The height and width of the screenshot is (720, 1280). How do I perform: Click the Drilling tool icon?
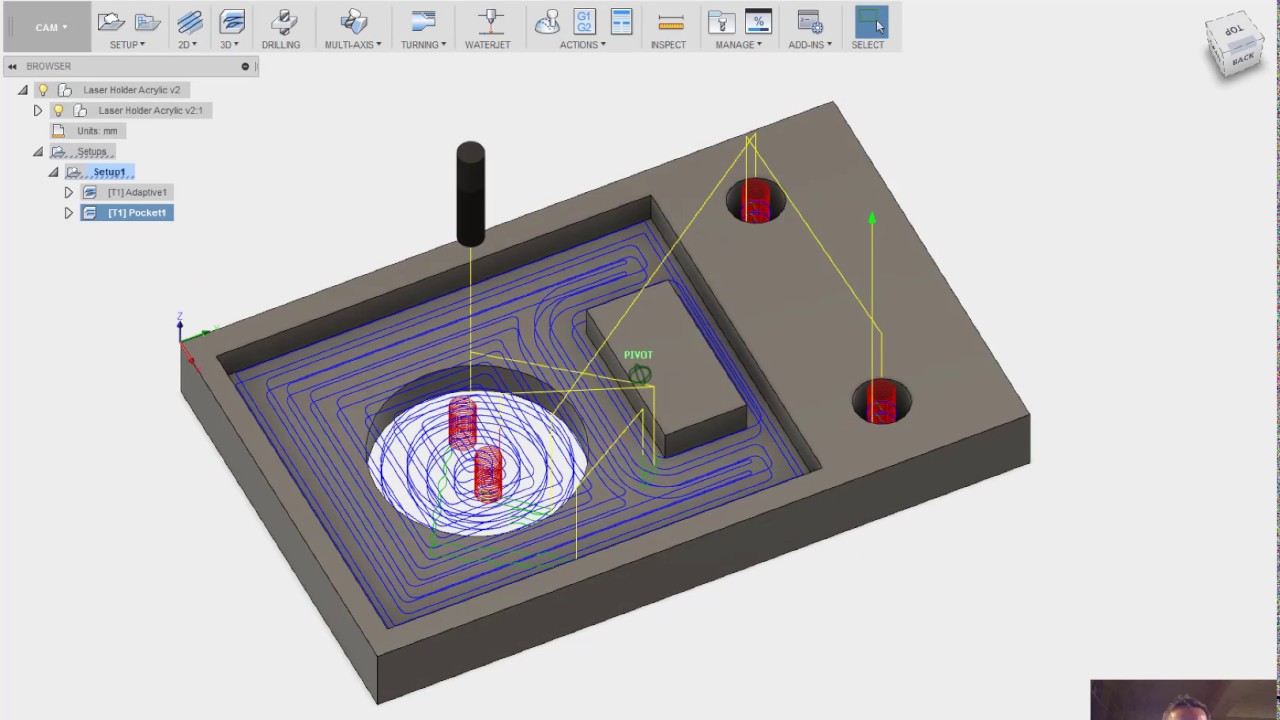[283, 22]
